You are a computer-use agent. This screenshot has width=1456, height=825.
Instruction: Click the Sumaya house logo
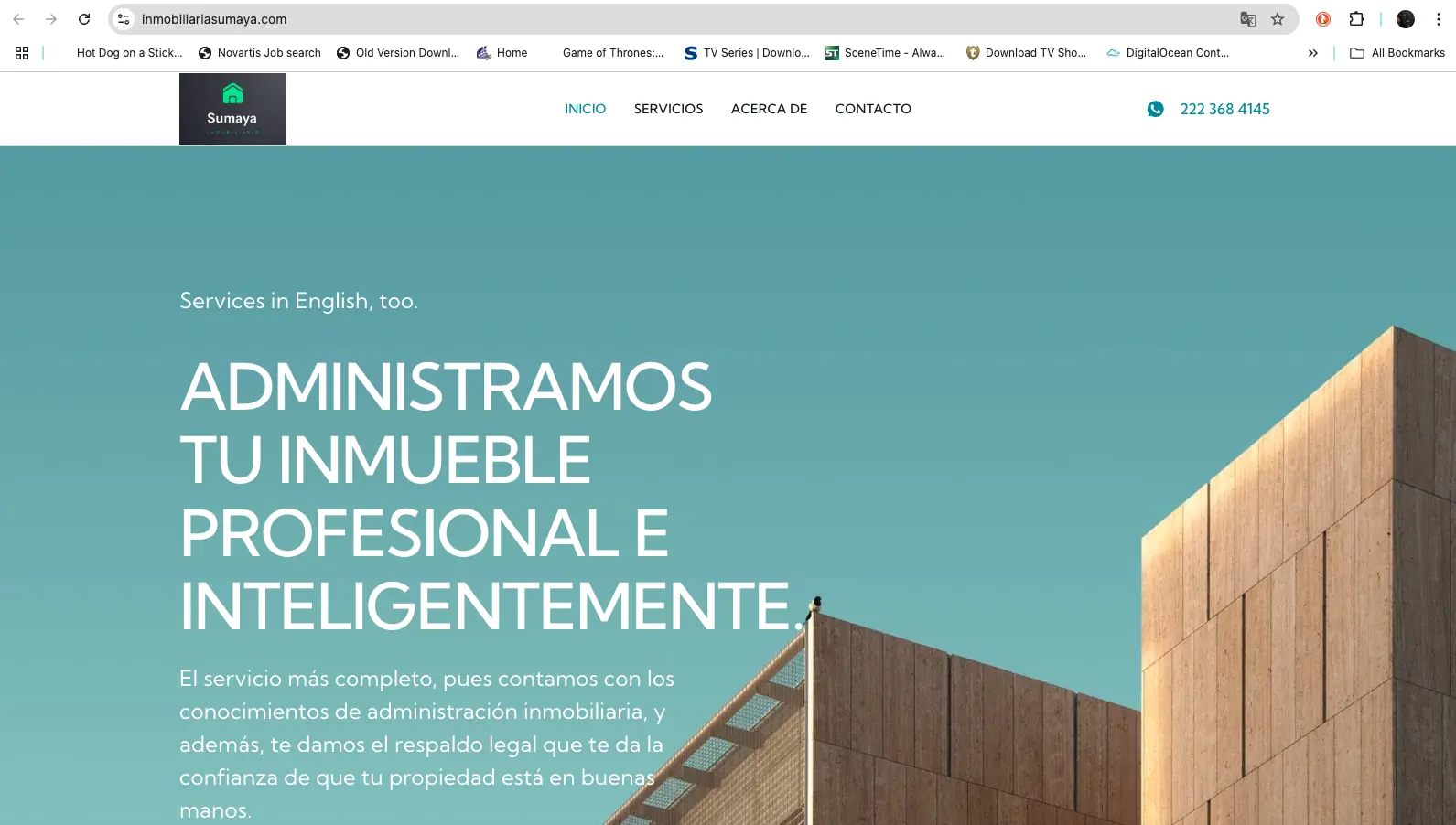click(232, 109)
